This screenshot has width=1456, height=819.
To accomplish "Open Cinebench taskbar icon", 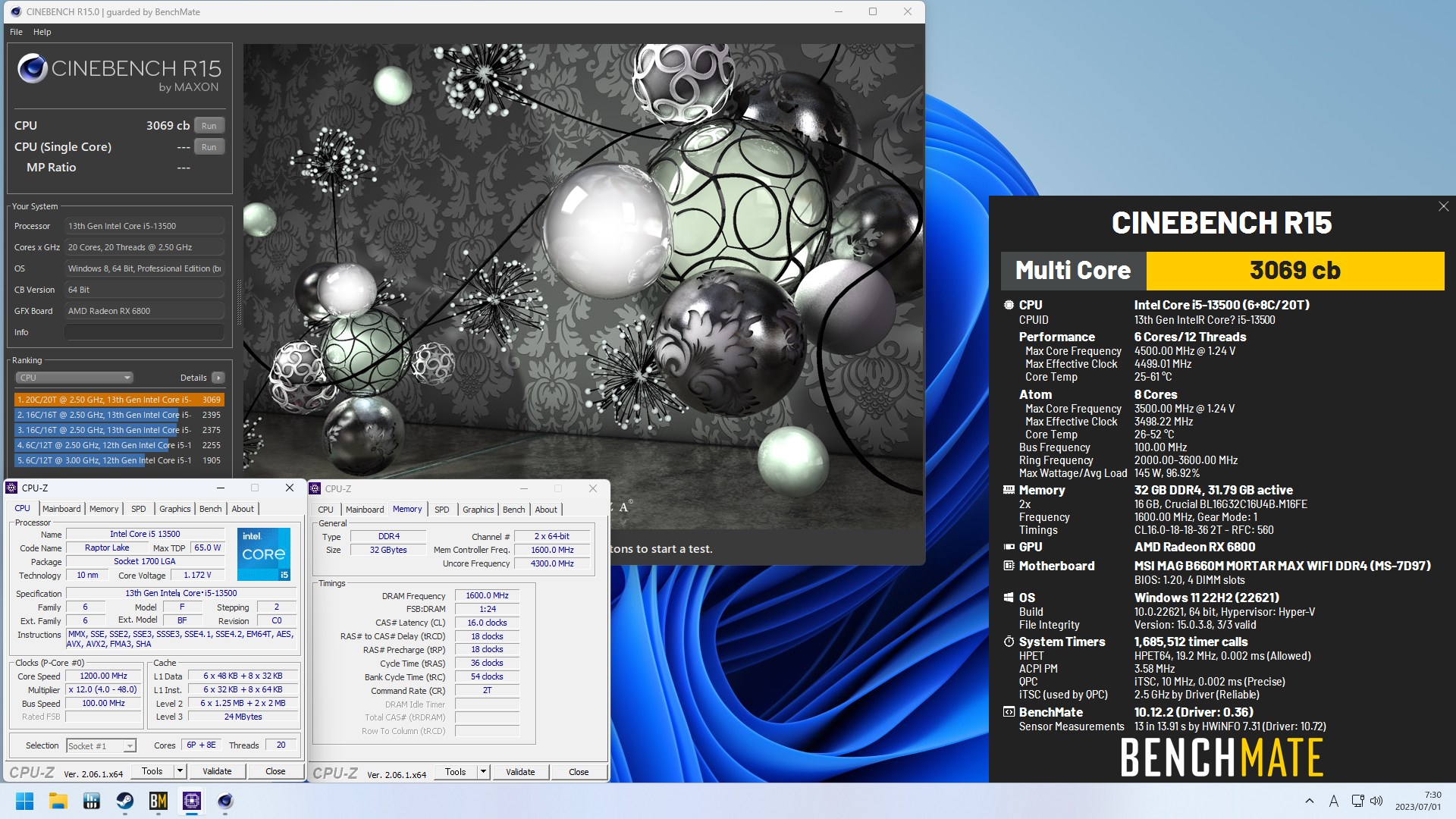I will 225,801.
